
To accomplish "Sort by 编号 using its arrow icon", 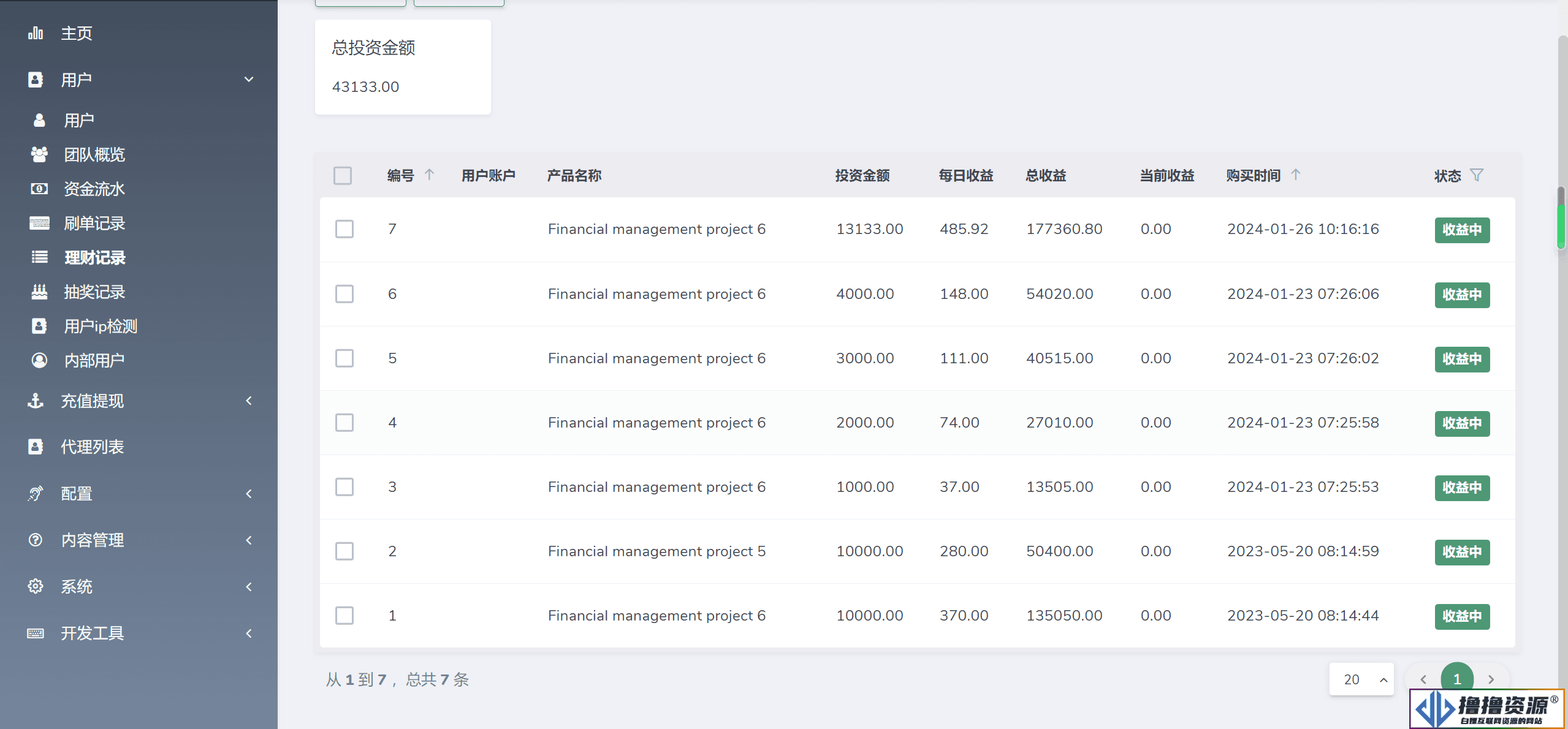I will 429,175.
